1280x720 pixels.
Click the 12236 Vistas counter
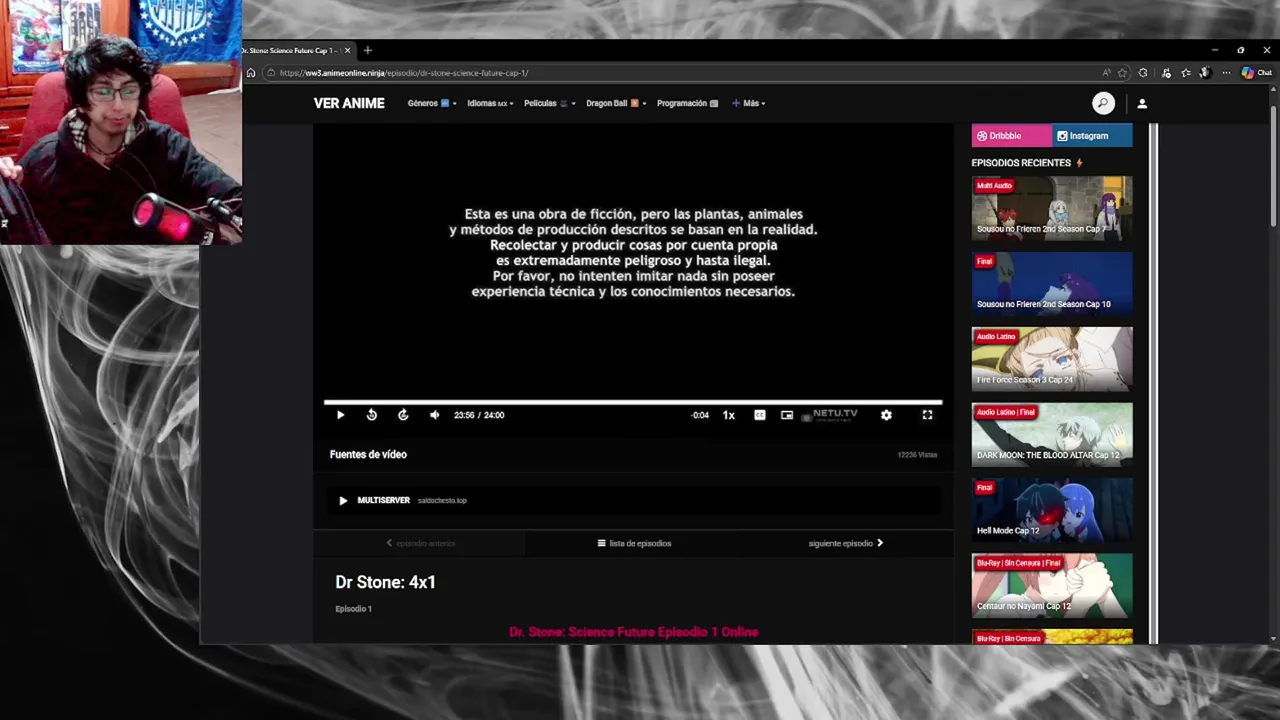[x=917, y=455]
